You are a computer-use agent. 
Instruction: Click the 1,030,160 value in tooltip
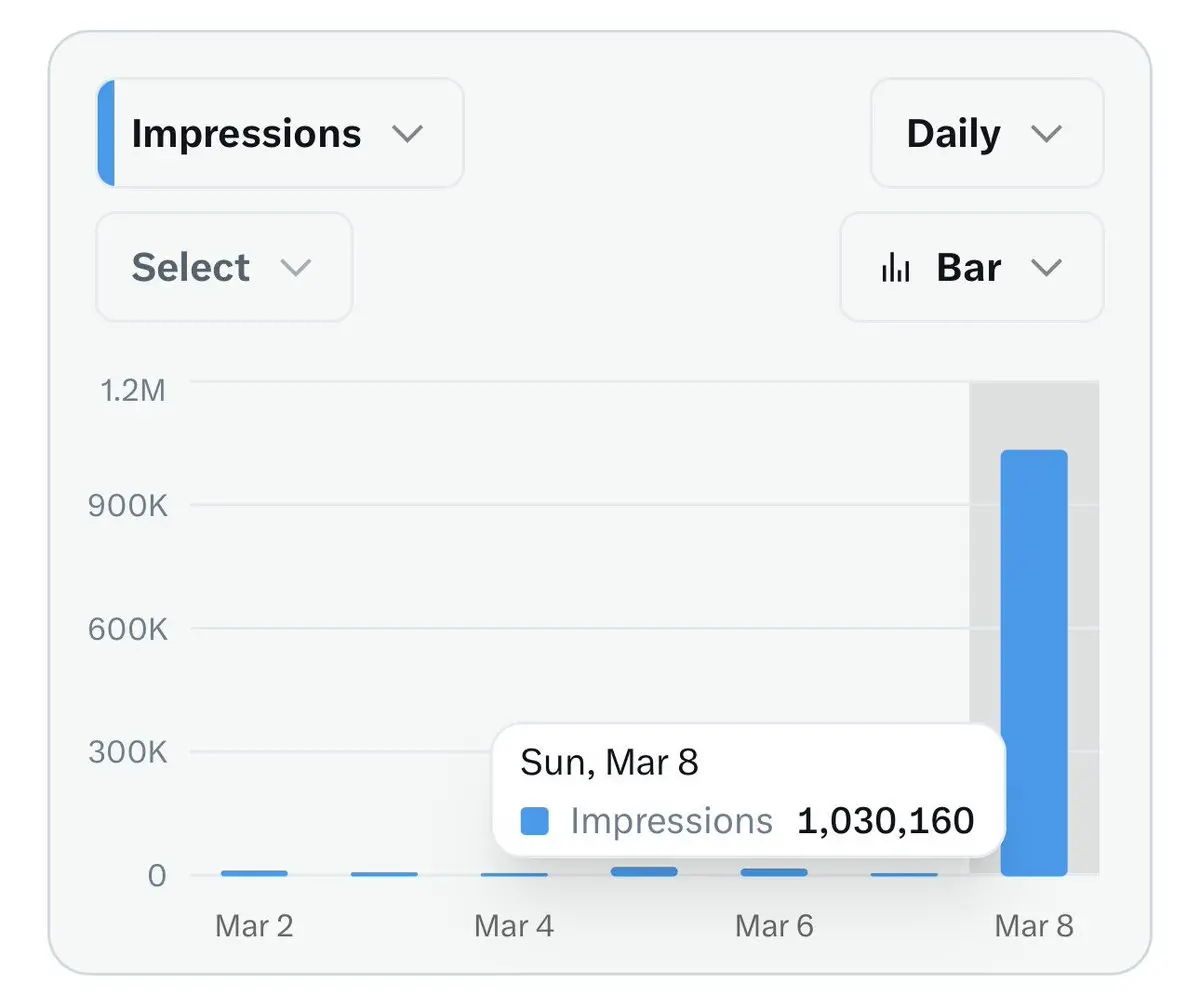coord(885,822)
